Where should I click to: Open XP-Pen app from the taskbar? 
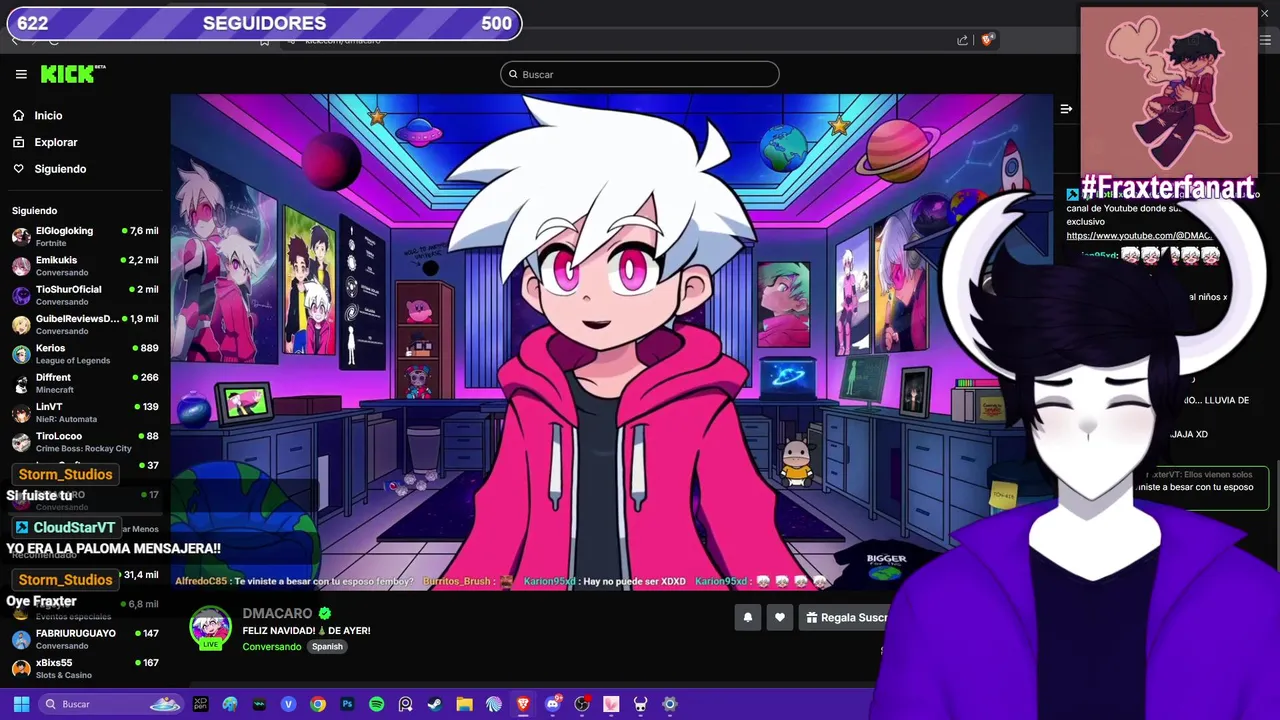[200, 704]
